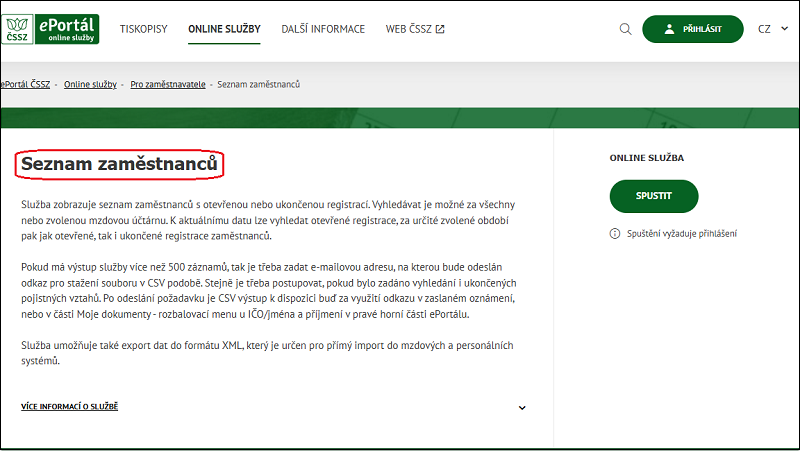
Task: Click the Spuštění vyžaduje přihlášení notice text
Action: [x=681, y=233]
